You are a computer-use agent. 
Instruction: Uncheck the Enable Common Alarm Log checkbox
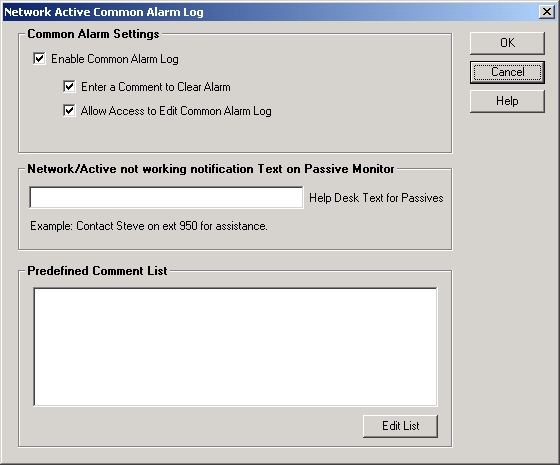39,58
